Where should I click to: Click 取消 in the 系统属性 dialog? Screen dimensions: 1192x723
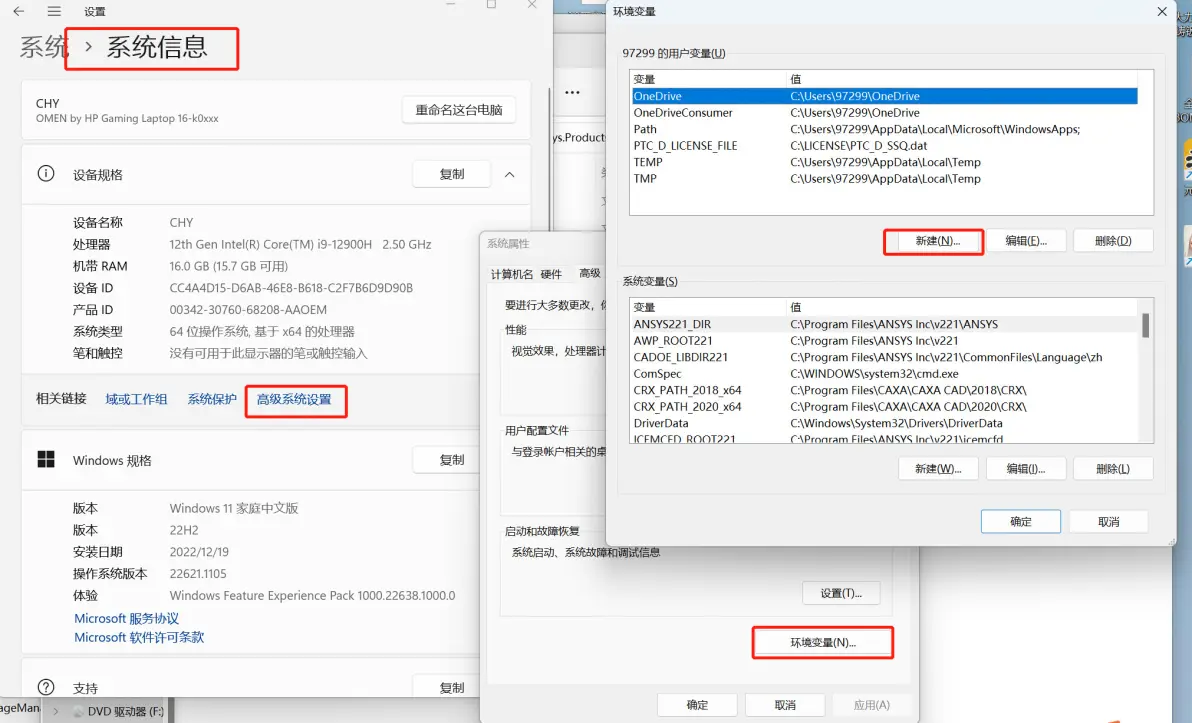785,705
